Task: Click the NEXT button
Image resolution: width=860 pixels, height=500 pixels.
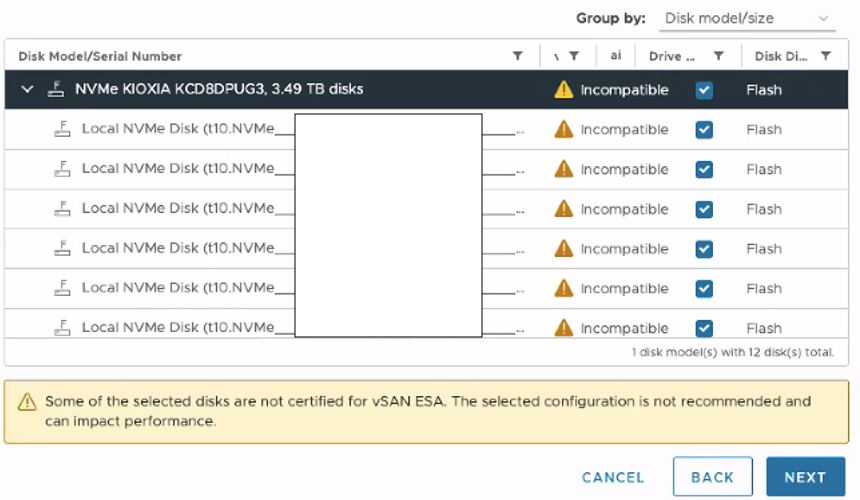Action: [x=805, y=477]
